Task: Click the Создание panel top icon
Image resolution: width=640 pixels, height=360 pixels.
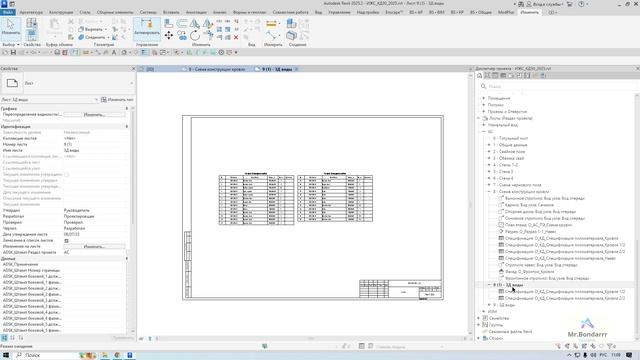Action: (x=291, y=23)
